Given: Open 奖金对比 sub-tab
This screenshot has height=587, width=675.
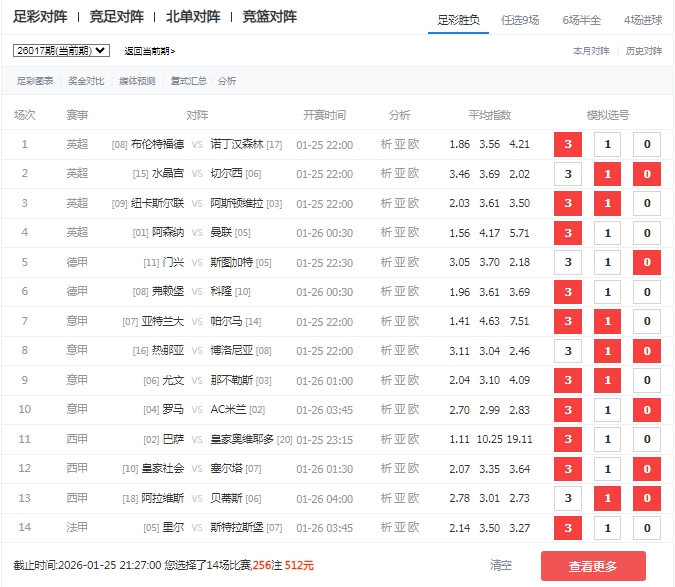Looking at the screenshot, I should coord(85,81).
